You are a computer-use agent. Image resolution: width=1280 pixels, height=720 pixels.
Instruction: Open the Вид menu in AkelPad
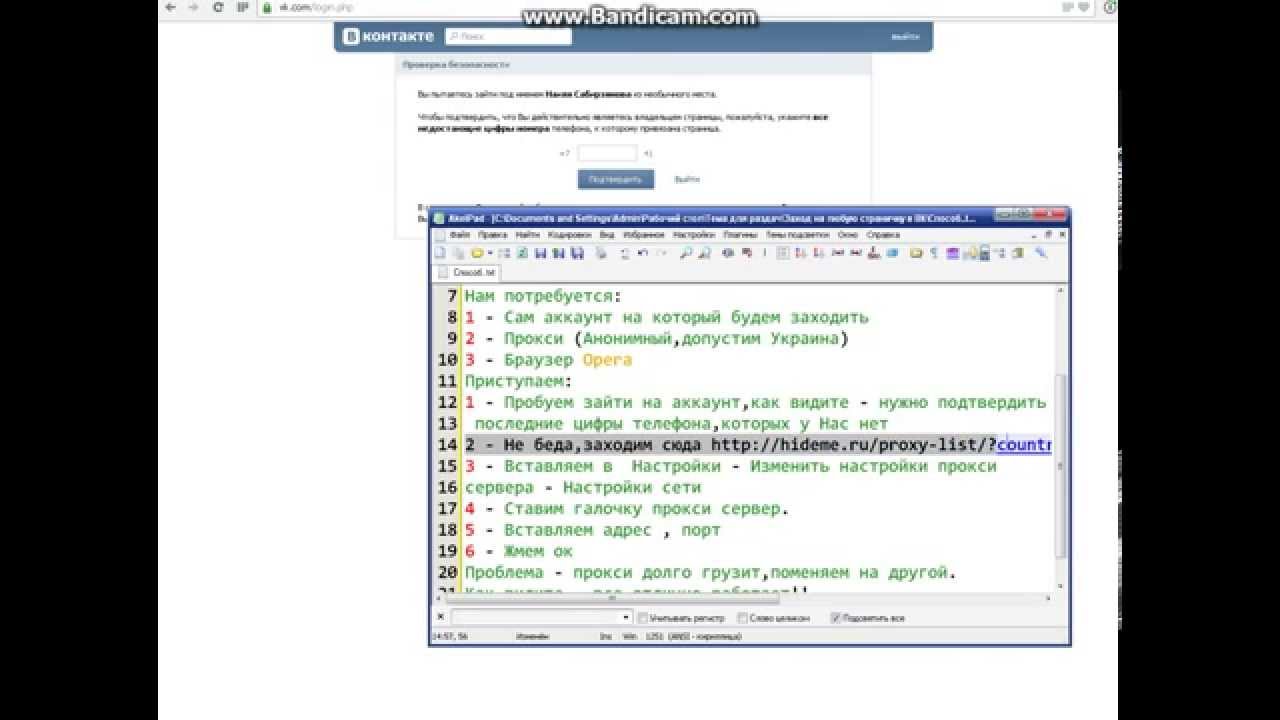[607, 235]
